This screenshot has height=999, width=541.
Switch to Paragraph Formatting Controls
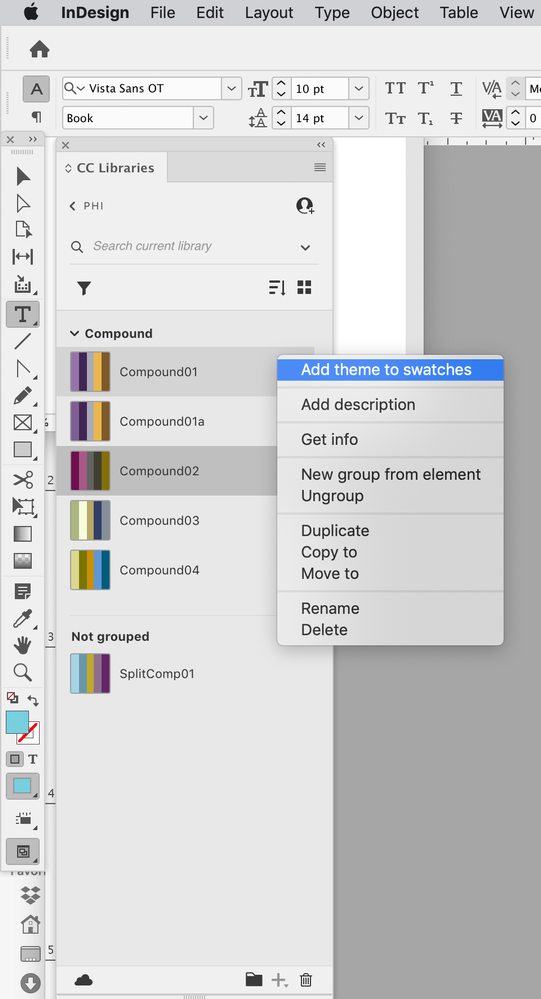pyautogui.click(x=36, y=117)
